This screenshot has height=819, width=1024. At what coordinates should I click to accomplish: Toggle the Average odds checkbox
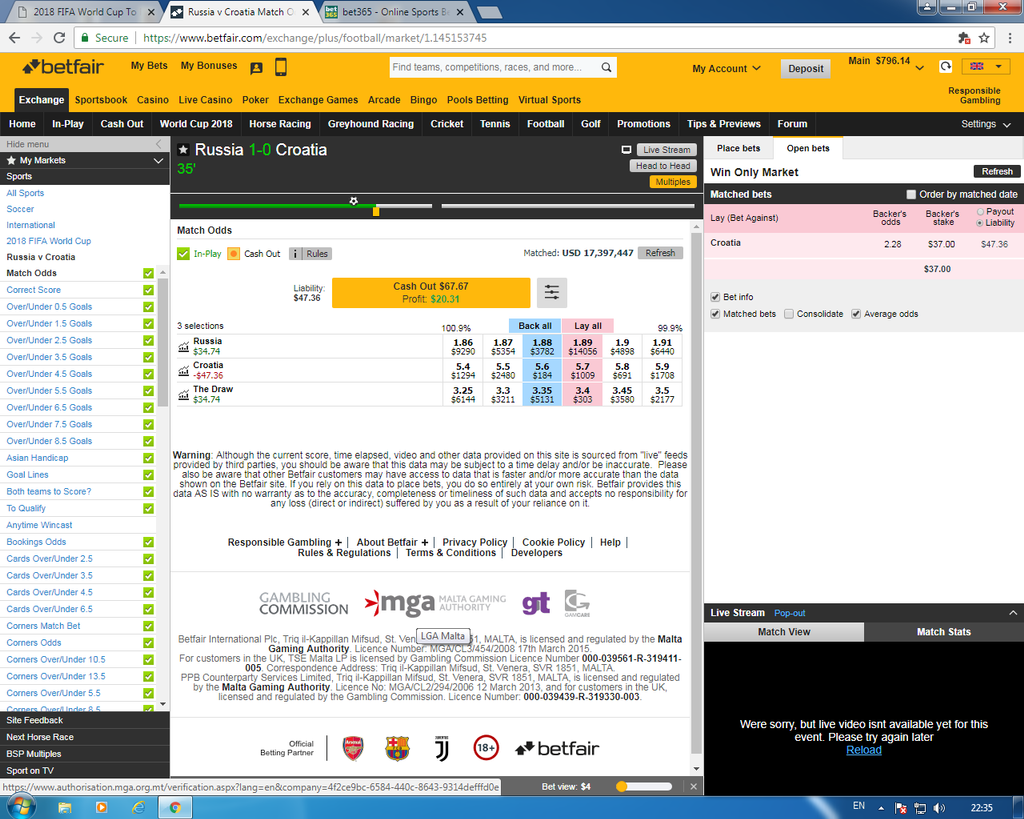856,313
